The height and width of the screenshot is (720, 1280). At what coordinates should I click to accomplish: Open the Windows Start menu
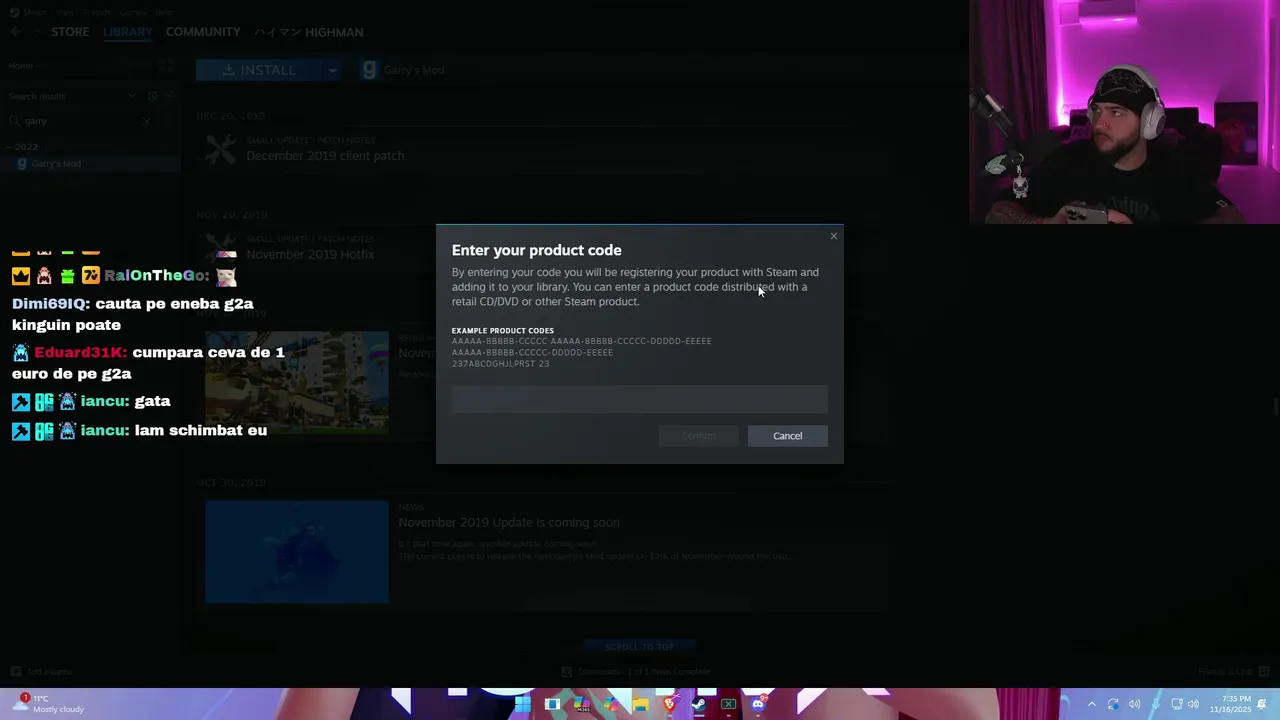[522, 704]
